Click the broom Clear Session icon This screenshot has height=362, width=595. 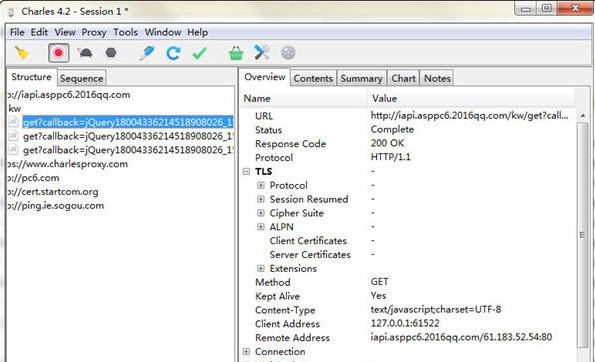tap(22, 53)
